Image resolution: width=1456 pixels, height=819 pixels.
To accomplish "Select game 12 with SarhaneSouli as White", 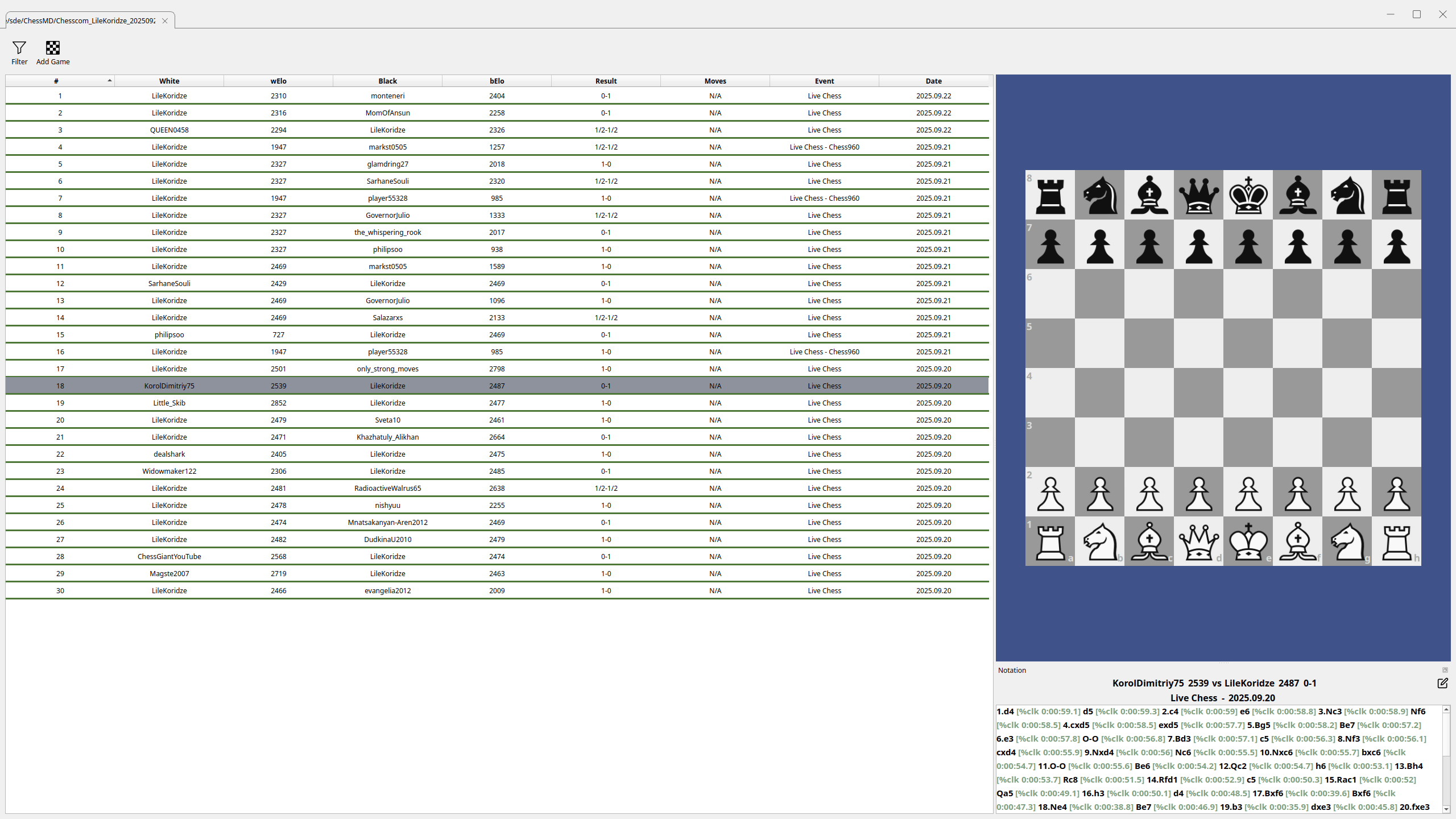I will pos(497,283).
